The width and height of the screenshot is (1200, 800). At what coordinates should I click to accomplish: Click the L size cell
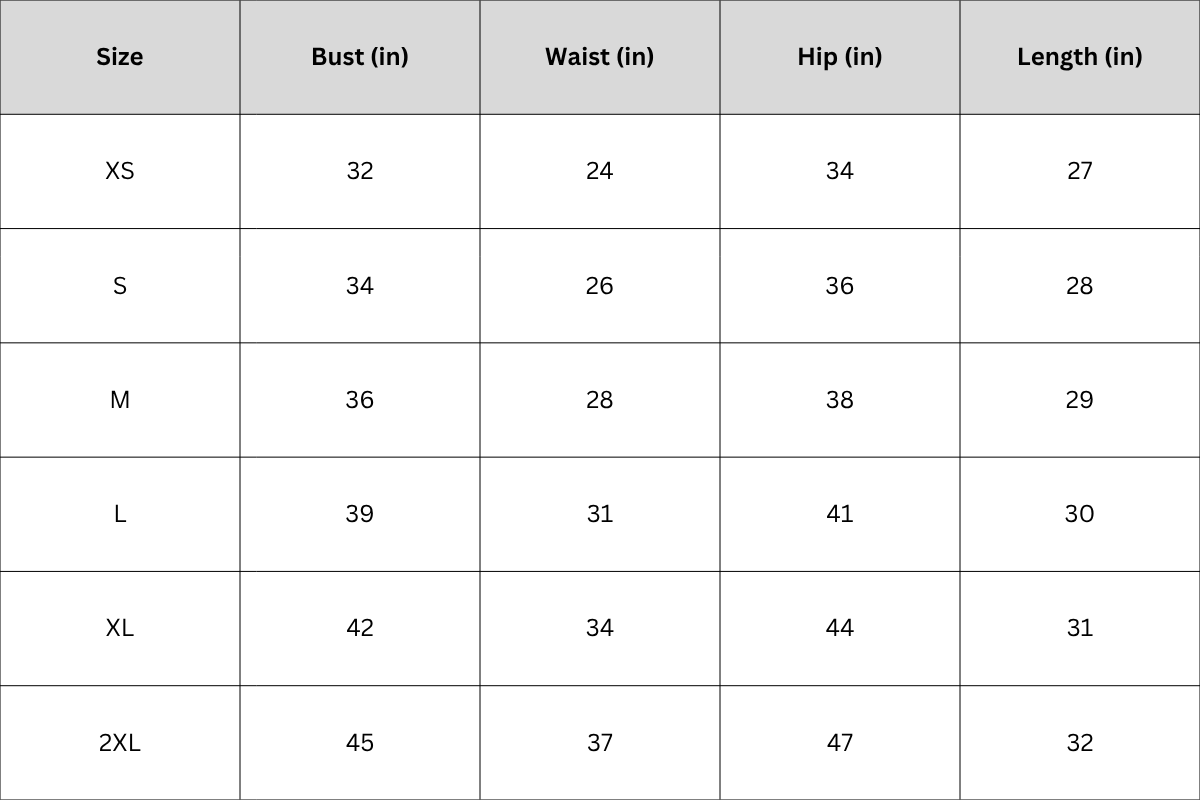click(x=120, y=514)
